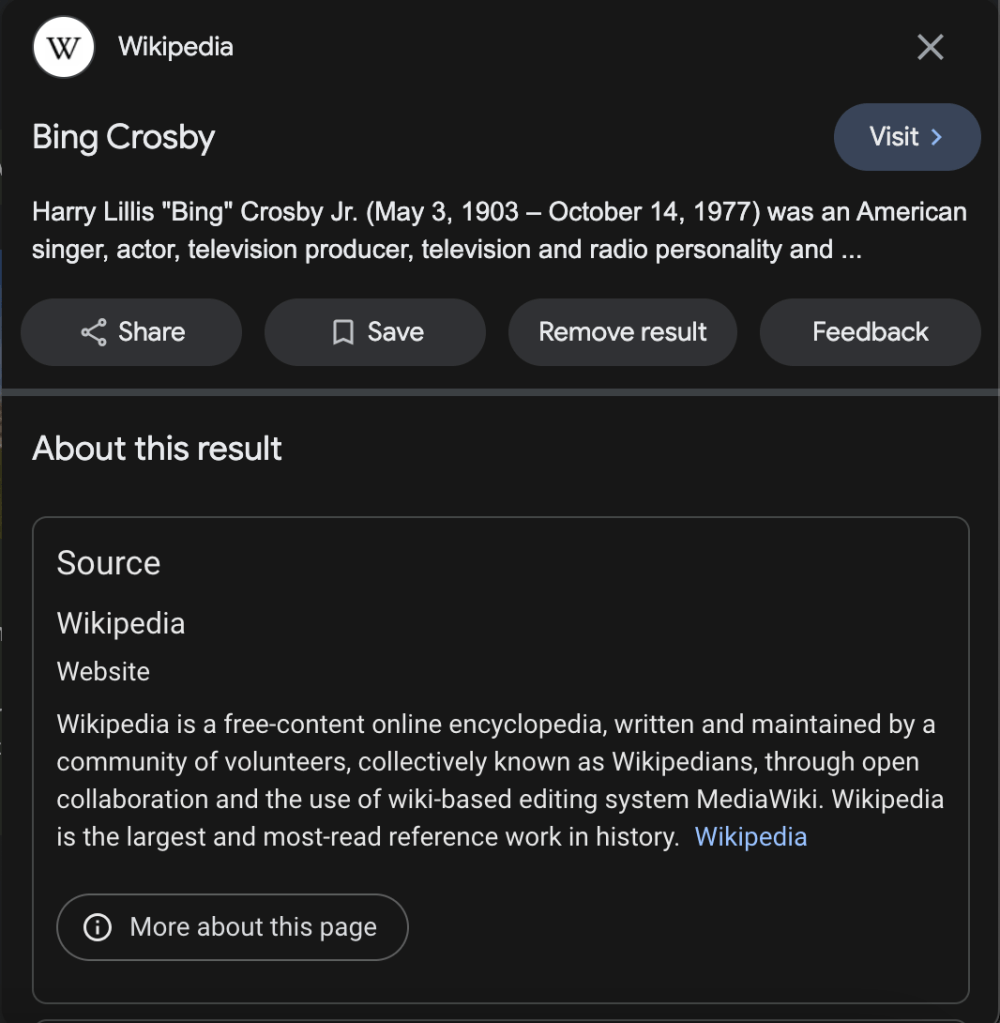This screenshot has width=1000, height=1023.
Task: Click the chevron arrow beside Visit
Action: [x=937, y=137]
